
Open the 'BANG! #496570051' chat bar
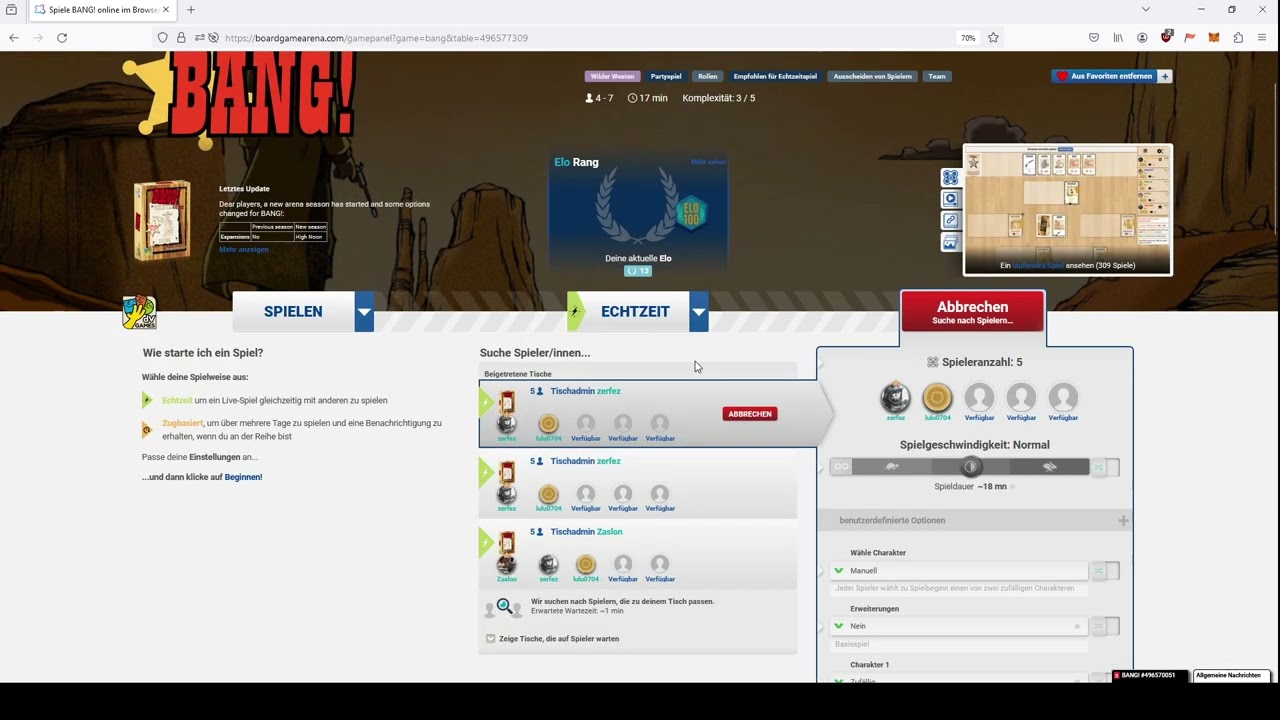1149,676
